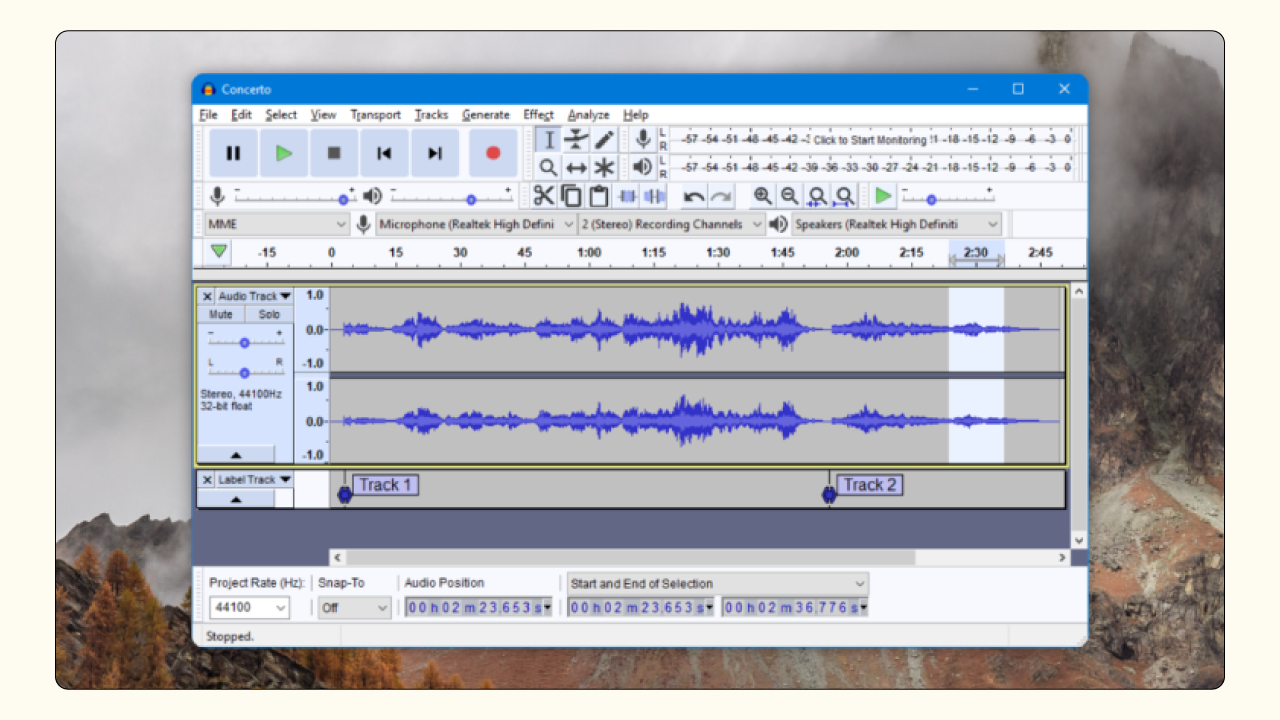Select the Envelope tool

tap(576, 140)
